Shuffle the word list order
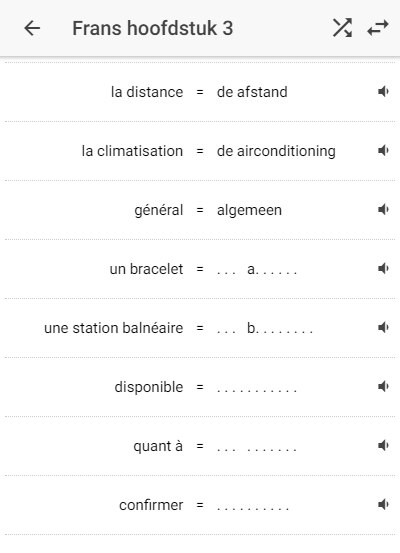 342,28
